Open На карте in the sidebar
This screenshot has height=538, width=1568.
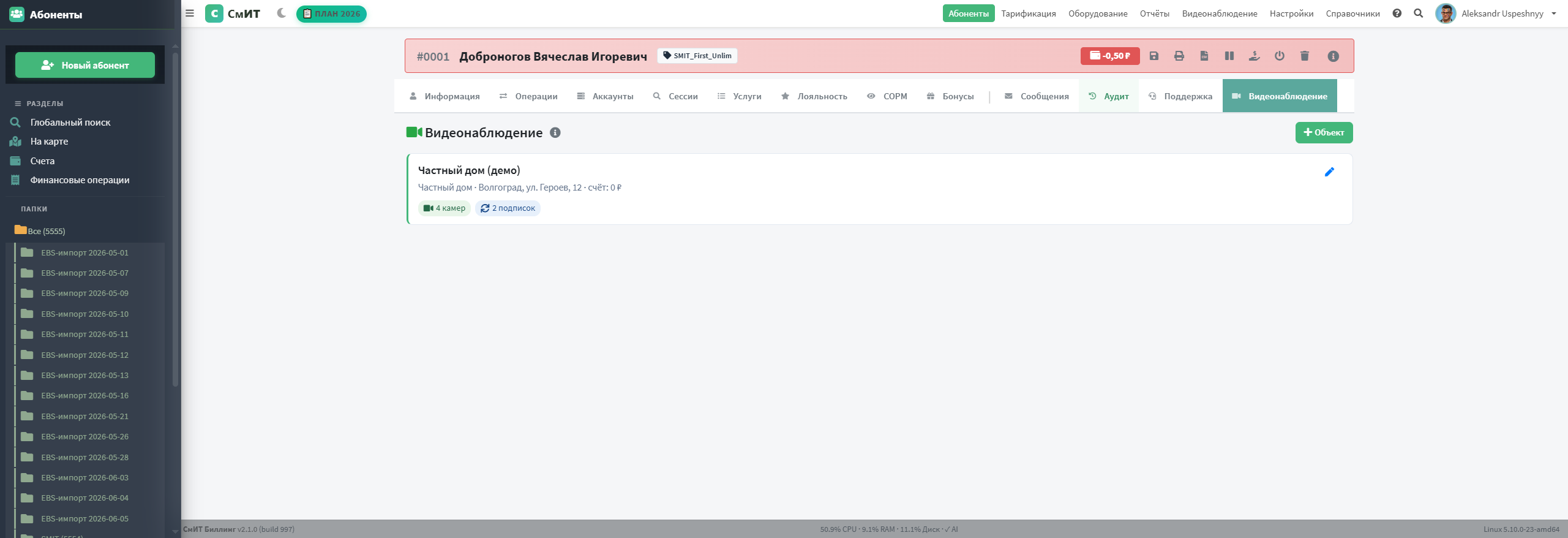49,142
